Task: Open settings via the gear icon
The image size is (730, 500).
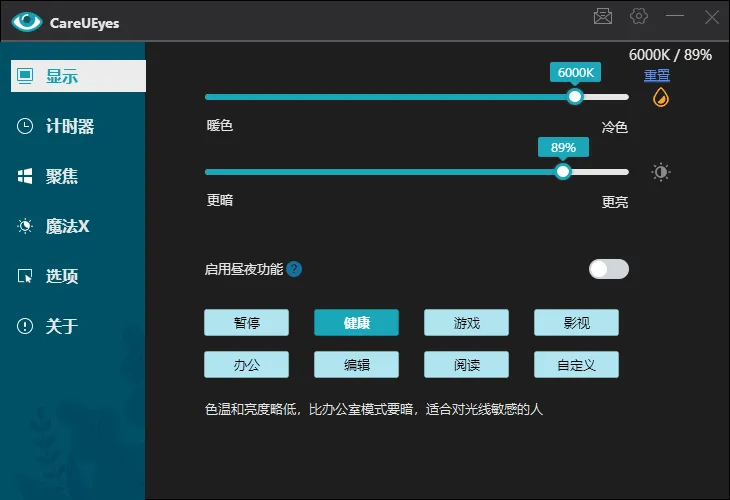Action: pyautogui.click(x=639, y=16)
